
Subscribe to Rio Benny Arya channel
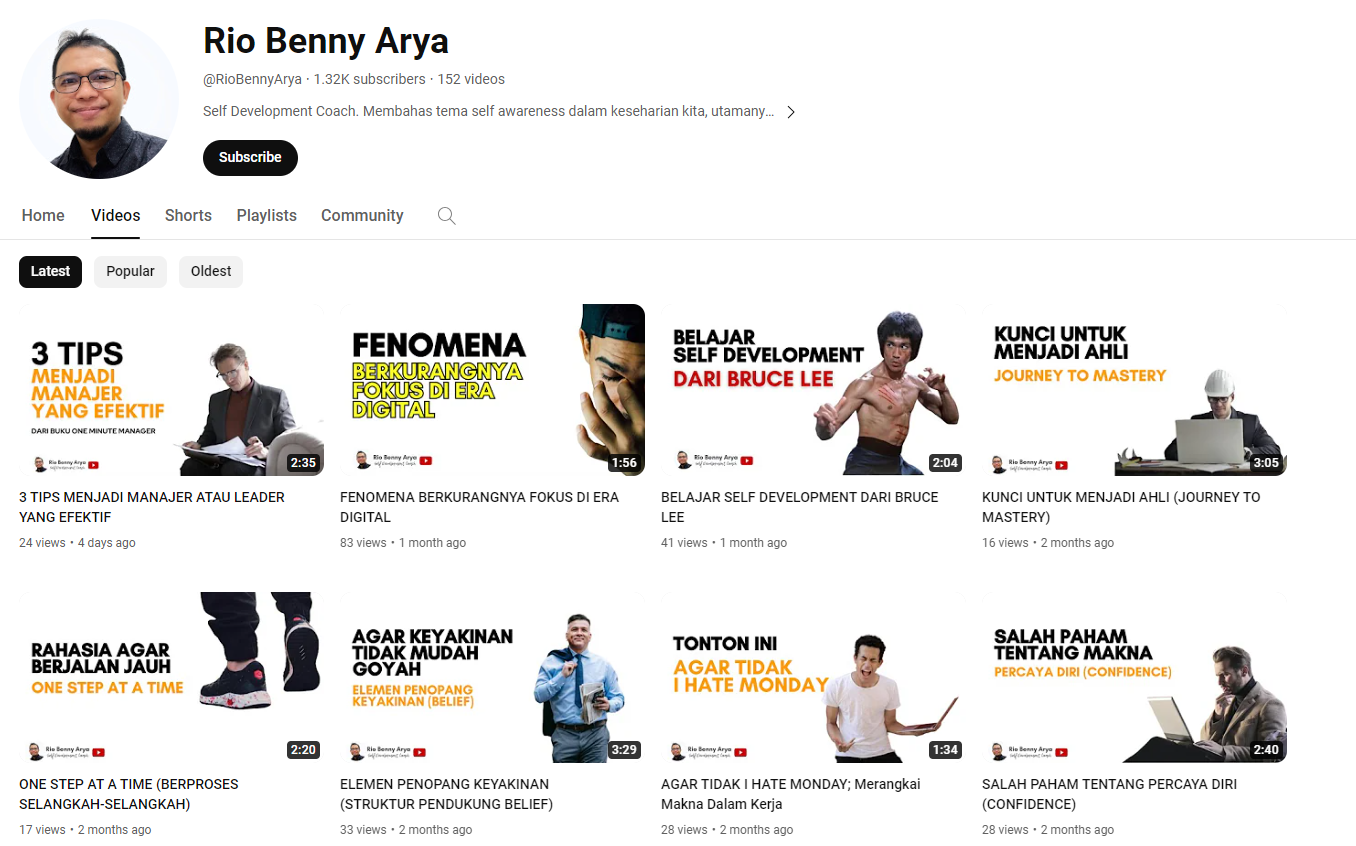250,157
